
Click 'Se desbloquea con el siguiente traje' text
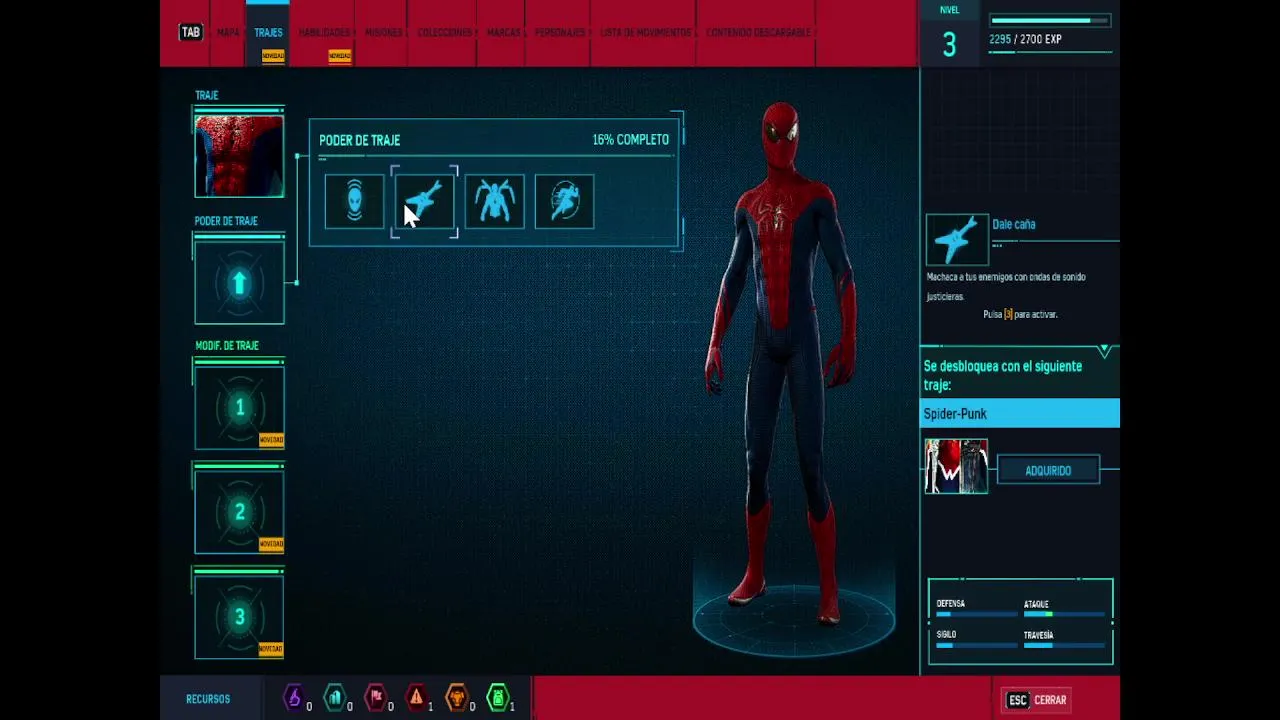(x=1002, y=375)
